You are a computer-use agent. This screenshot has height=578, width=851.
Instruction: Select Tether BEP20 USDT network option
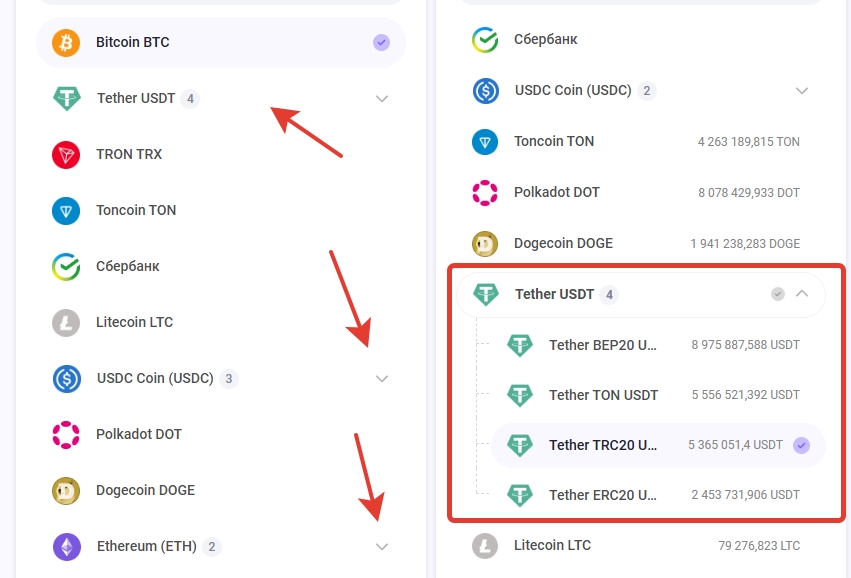coord(603,346)
